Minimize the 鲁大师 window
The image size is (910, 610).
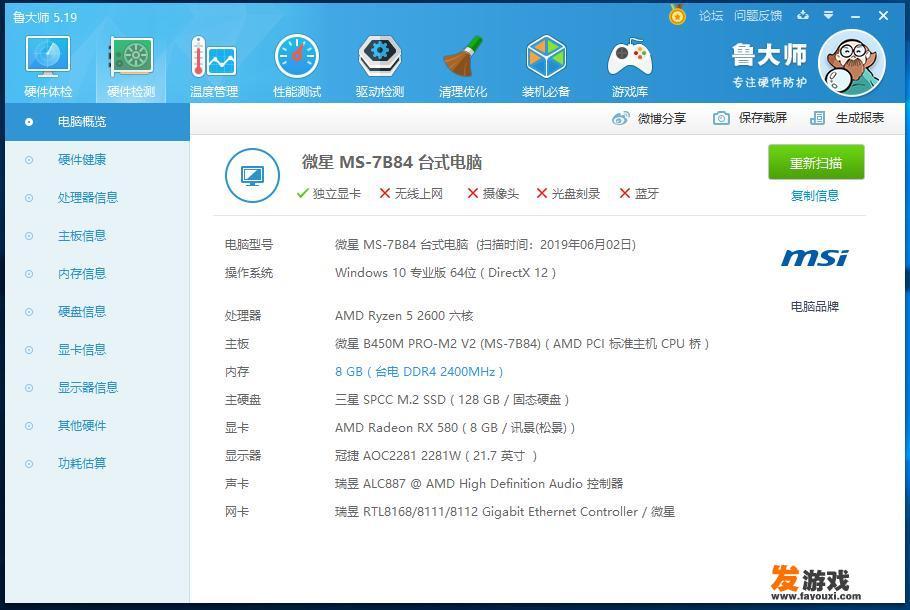click(x=855, y=16)
